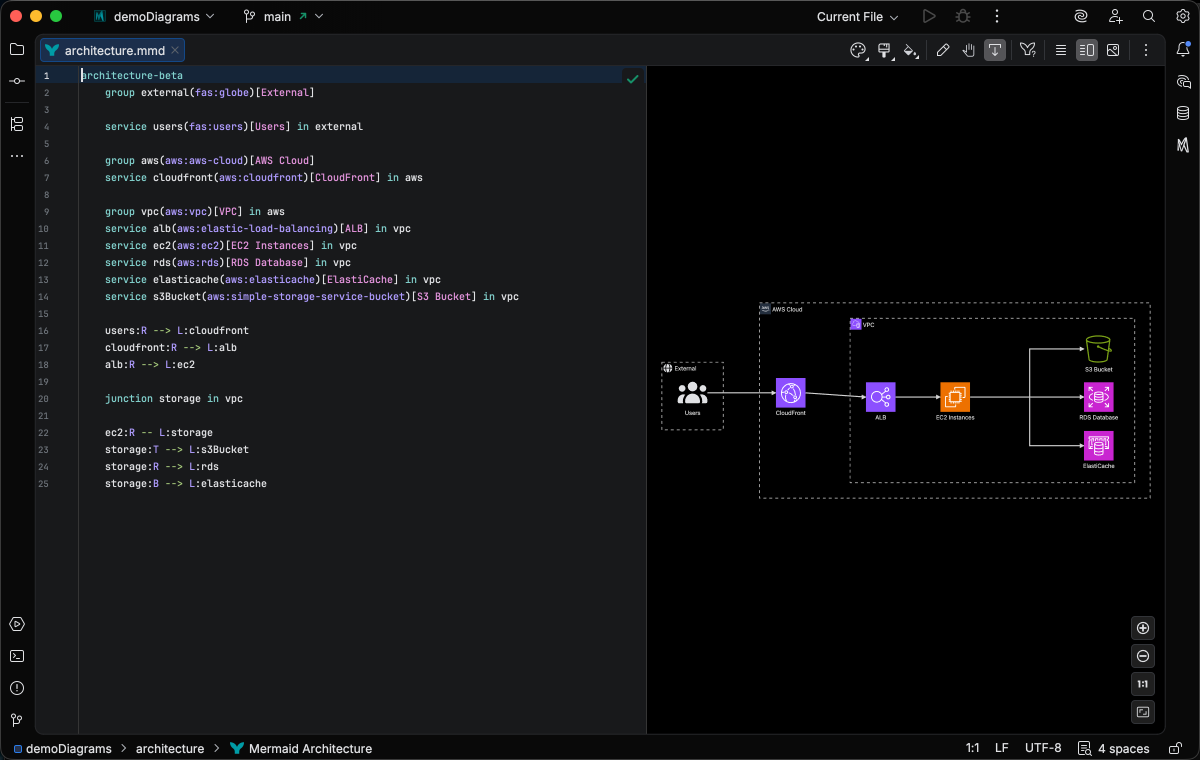Expand the main branch dropdown

(x=278, y=17)
